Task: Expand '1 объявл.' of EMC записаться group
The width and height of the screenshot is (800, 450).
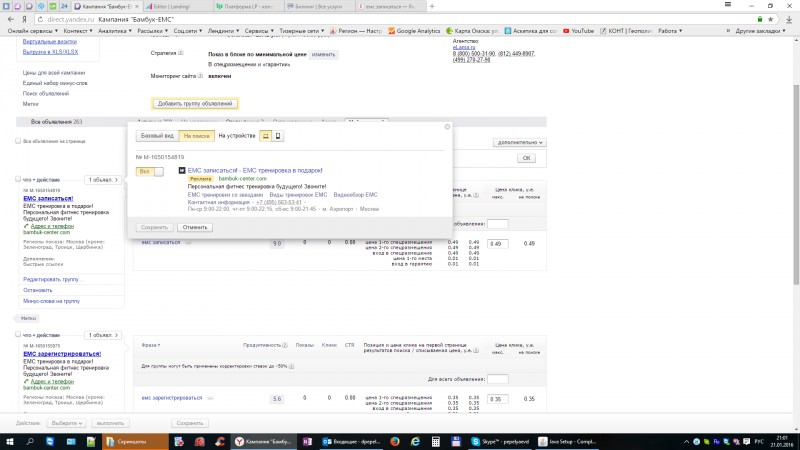Action: pyautogui.click(x=103, y=180)
